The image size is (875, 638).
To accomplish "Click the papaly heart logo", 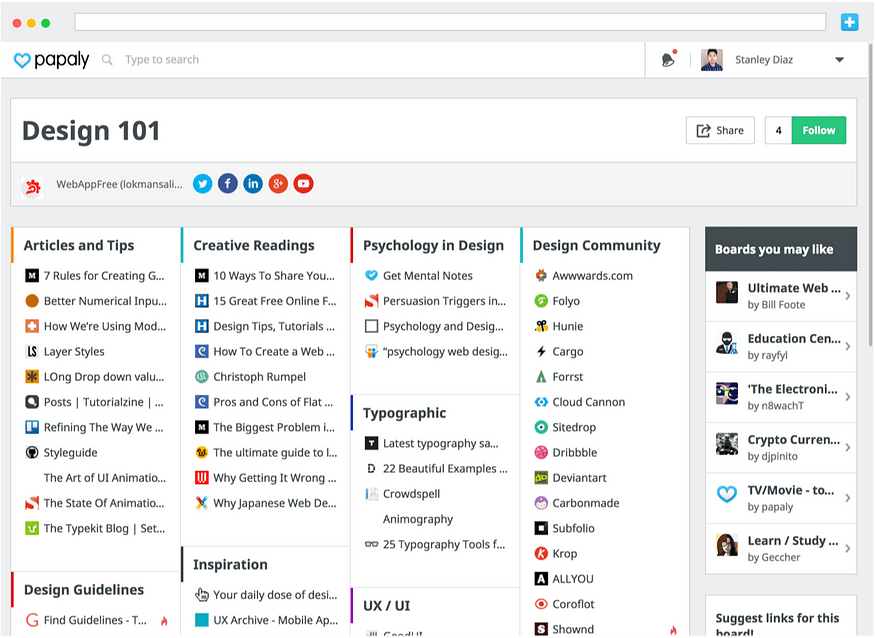I will coord(22,60).
